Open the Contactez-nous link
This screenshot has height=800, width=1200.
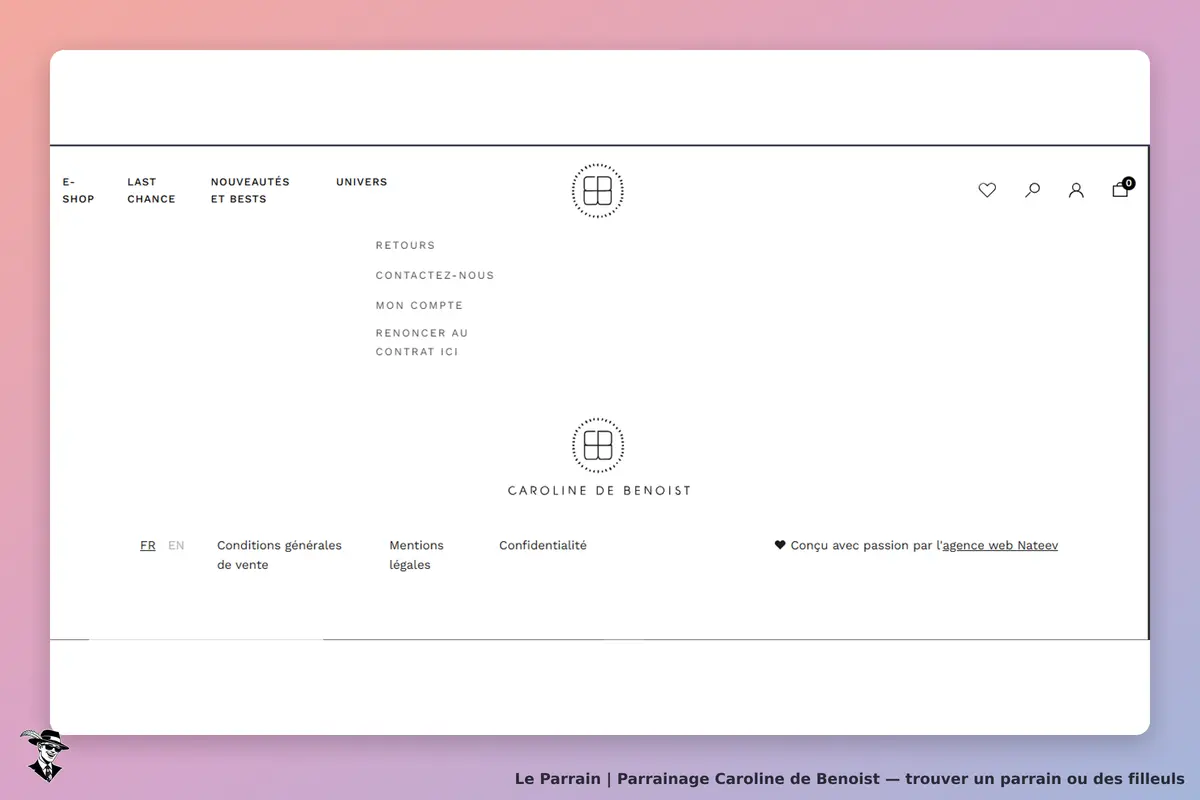[435, 275]
